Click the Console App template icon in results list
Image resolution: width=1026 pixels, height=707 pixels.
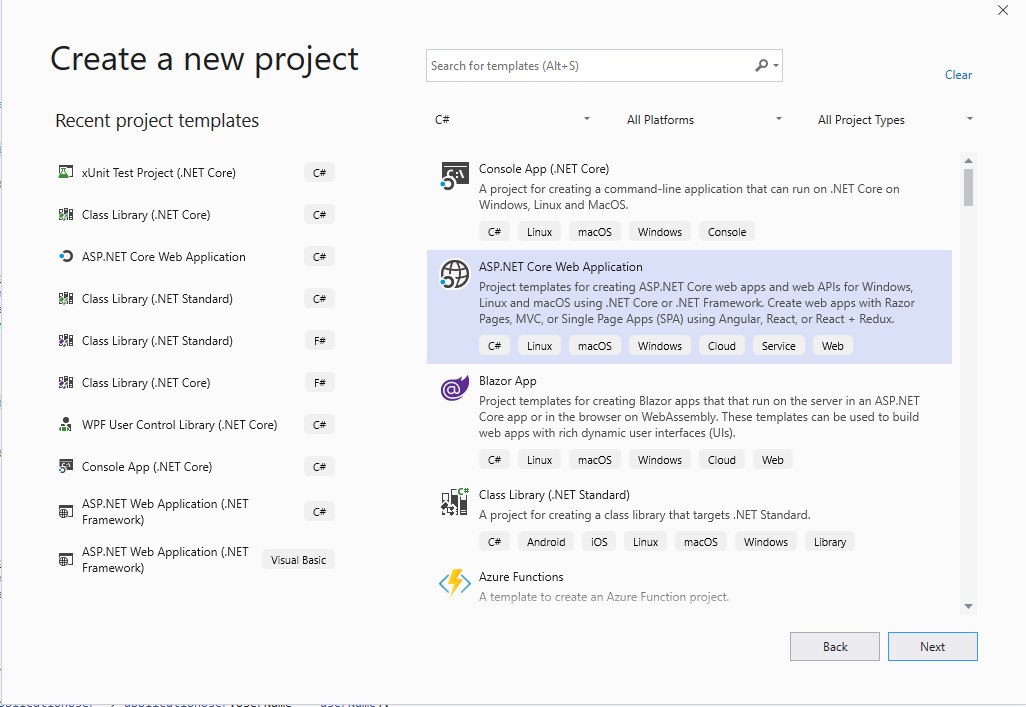coord(454,176)
